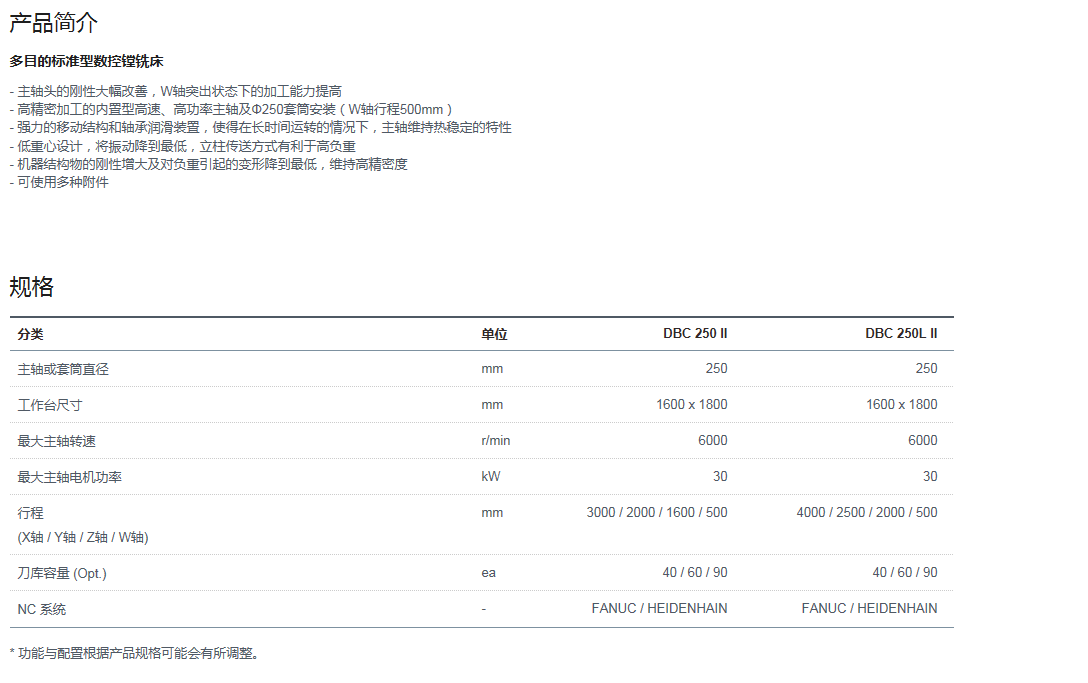
Task: Click the 产品简介 section heading
Action: (54, 23)
